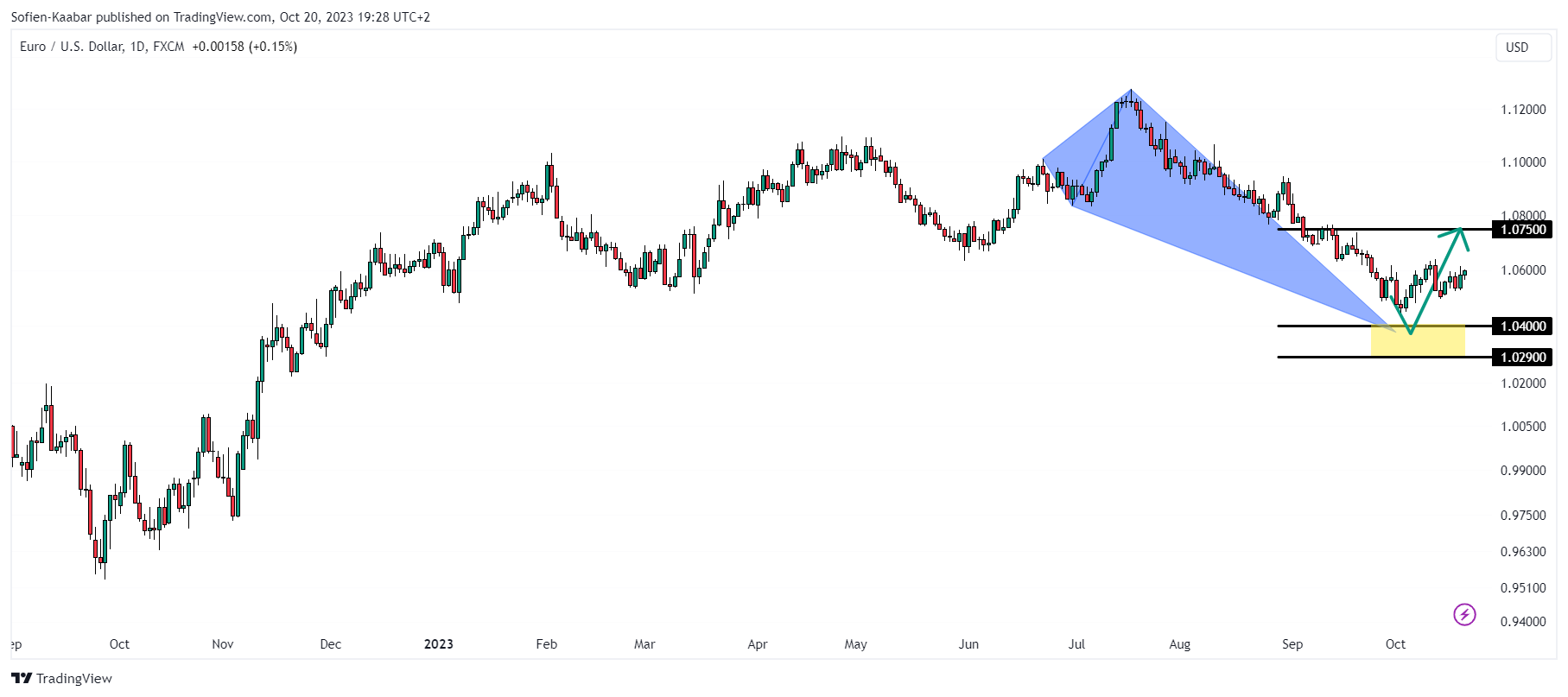Image resolution: width=1568 pixels, height=697 pixels.
Task: Click the 0.99000 price axis label
Action: tap(1523, 471)
